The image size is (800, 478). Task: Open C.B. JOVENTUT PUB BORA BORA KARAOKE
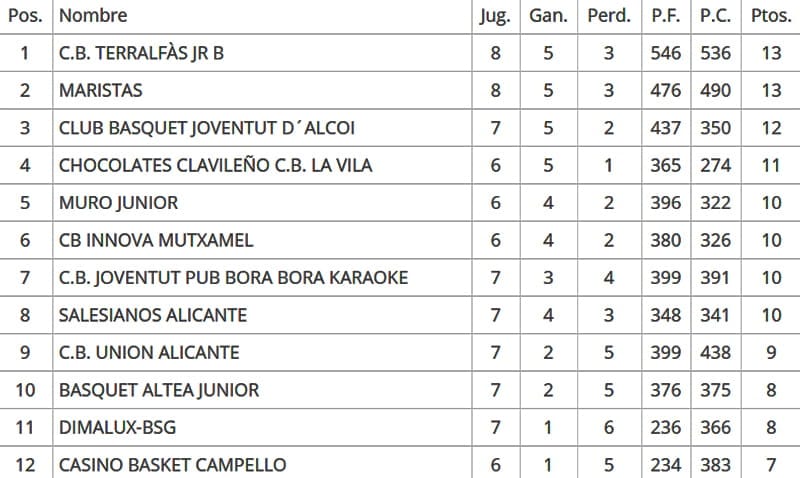[233, 278]
